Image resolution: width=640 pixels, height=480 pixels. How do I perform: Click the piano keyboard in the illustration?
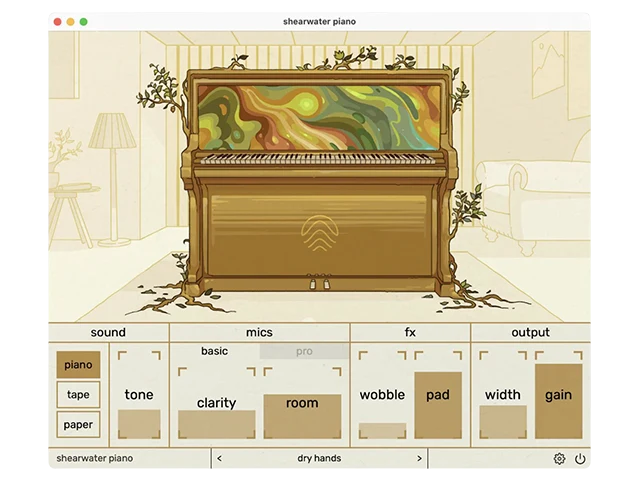[x=318, y=159]
